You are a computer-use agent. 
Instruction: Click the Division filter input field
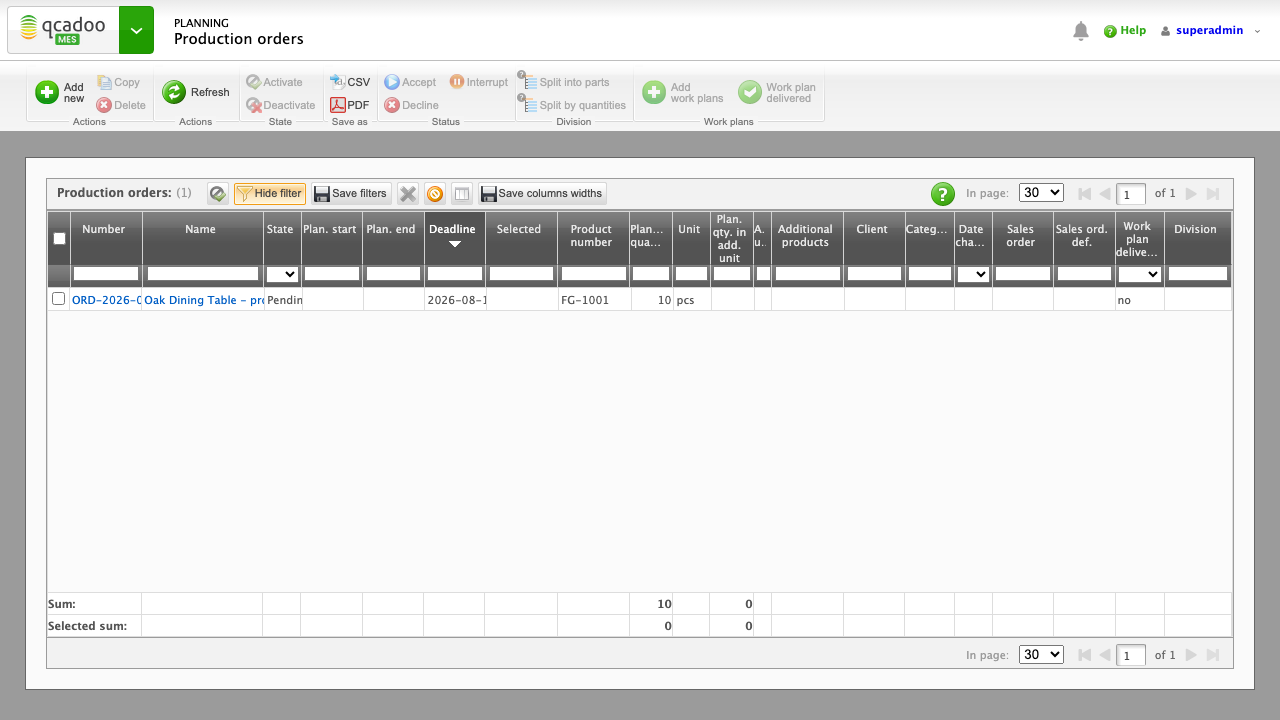click(x=1198, y=274)
